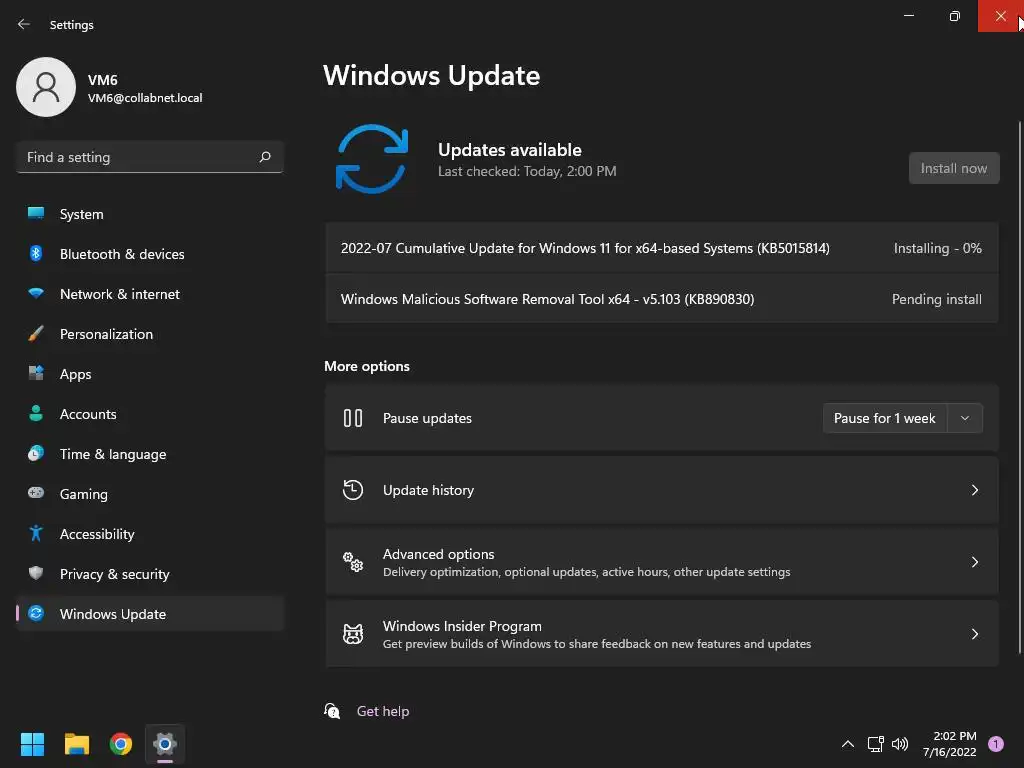The width and height of the screenshot is (1024, 768).
Task: Expand the Pause for 1 week dropdown arrow
Action: coord(965,418)
